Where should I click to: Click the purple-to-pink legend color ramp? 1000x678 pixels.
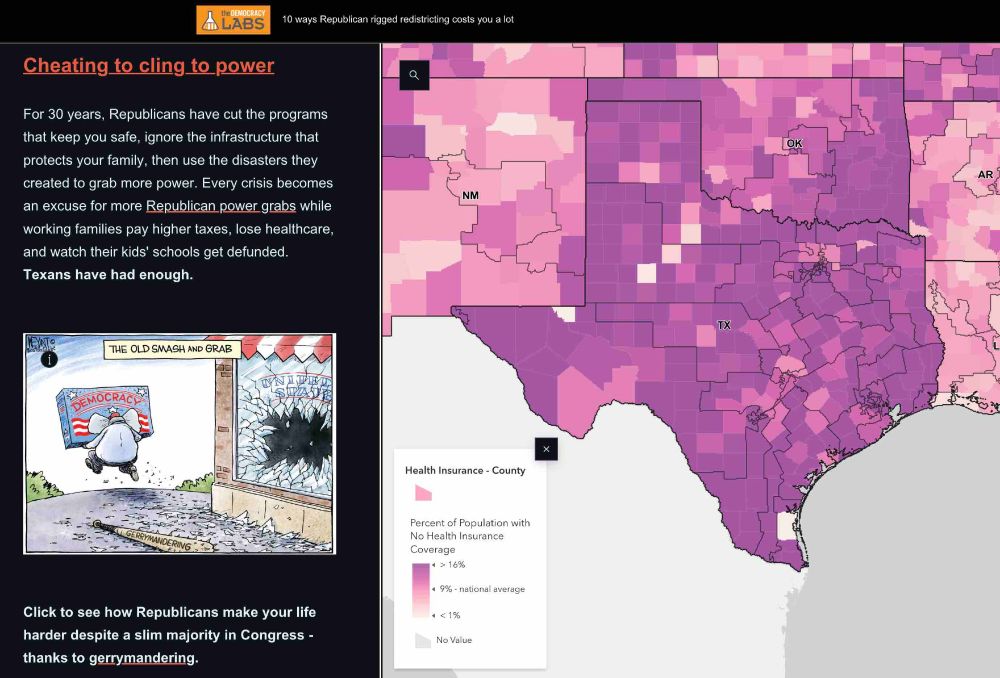(420, 591)
